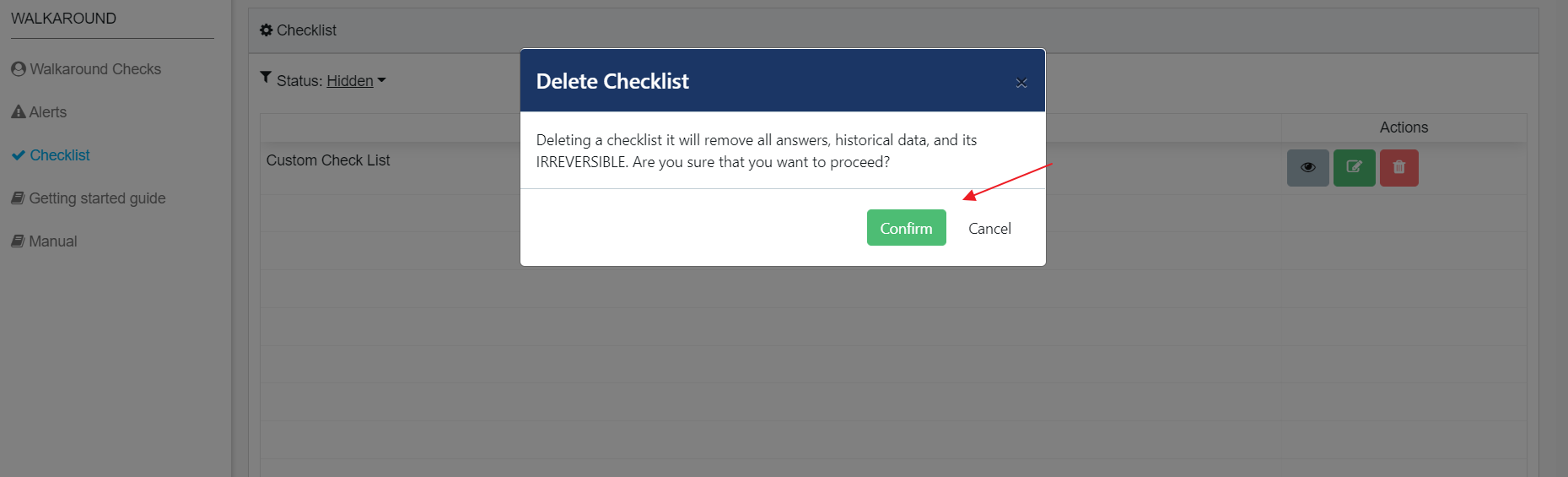
Task: Click the checkmark icon beside Checklist
Action: pyautogui.click(x=19, y=155)
